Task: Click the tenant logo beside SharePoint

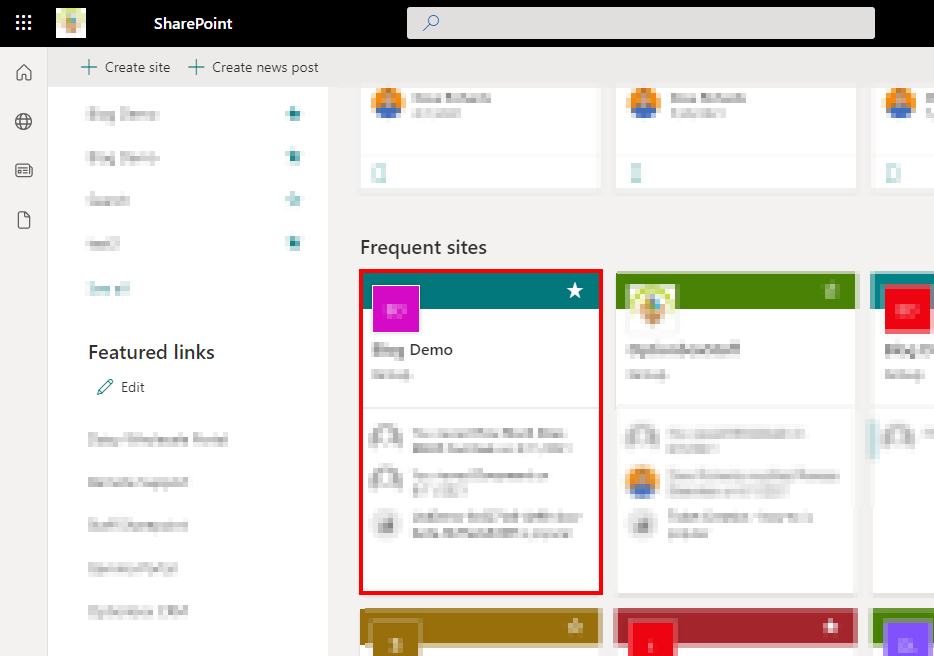Action: pos(71,23)
